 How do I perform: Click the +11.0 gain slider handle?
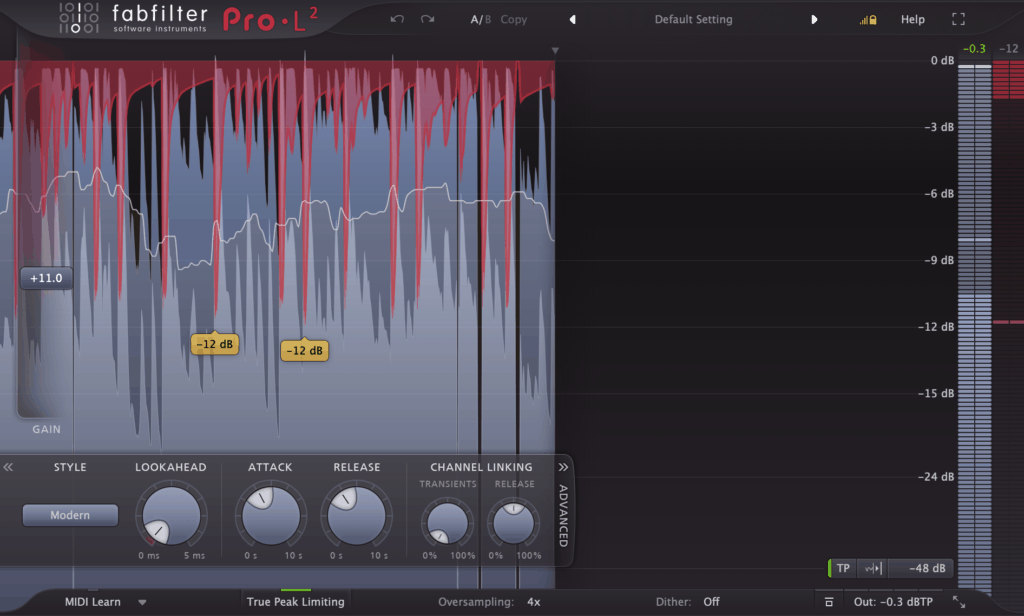[46, 278]
